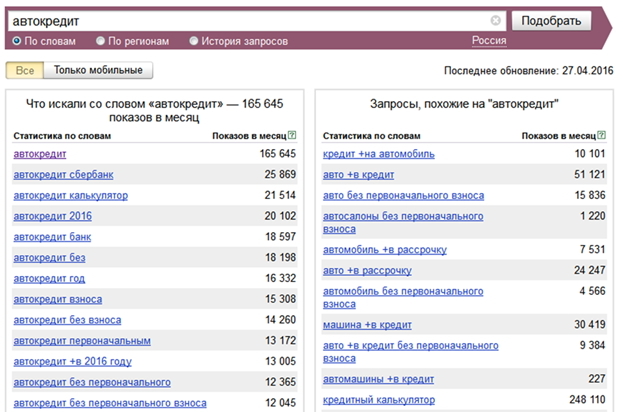Open the 'автокредит' keyword link
623x412 pixels.
point(40,154)
